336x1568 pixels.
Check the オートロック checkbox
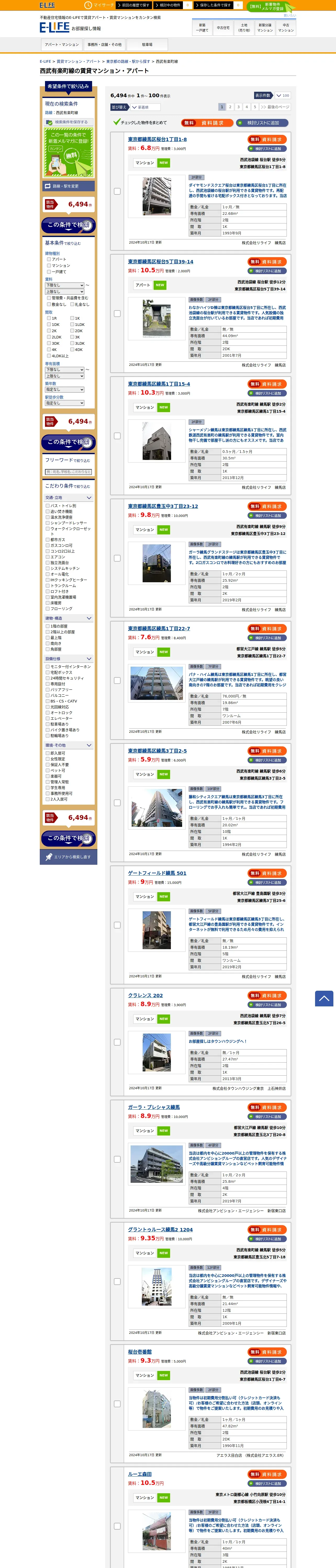coord(48,713)
